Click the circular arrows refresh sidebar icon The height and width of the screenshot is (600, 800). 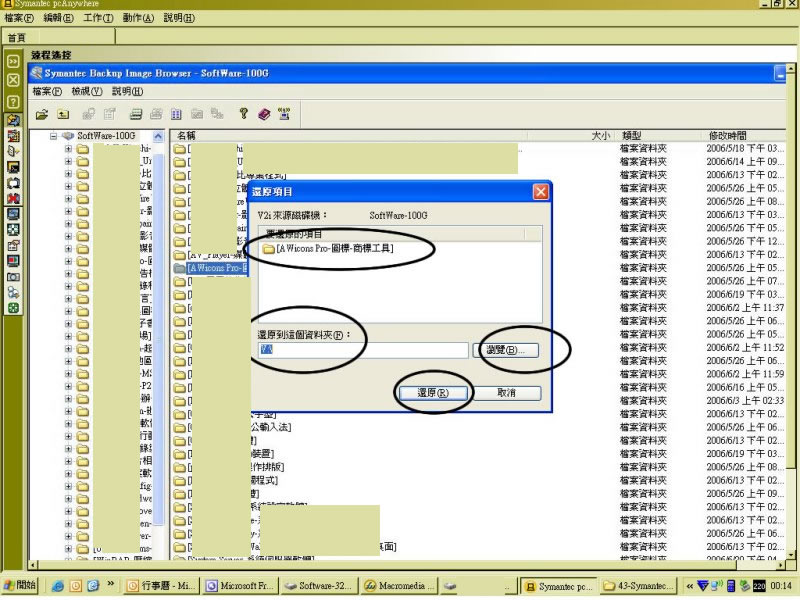(13, 183)
